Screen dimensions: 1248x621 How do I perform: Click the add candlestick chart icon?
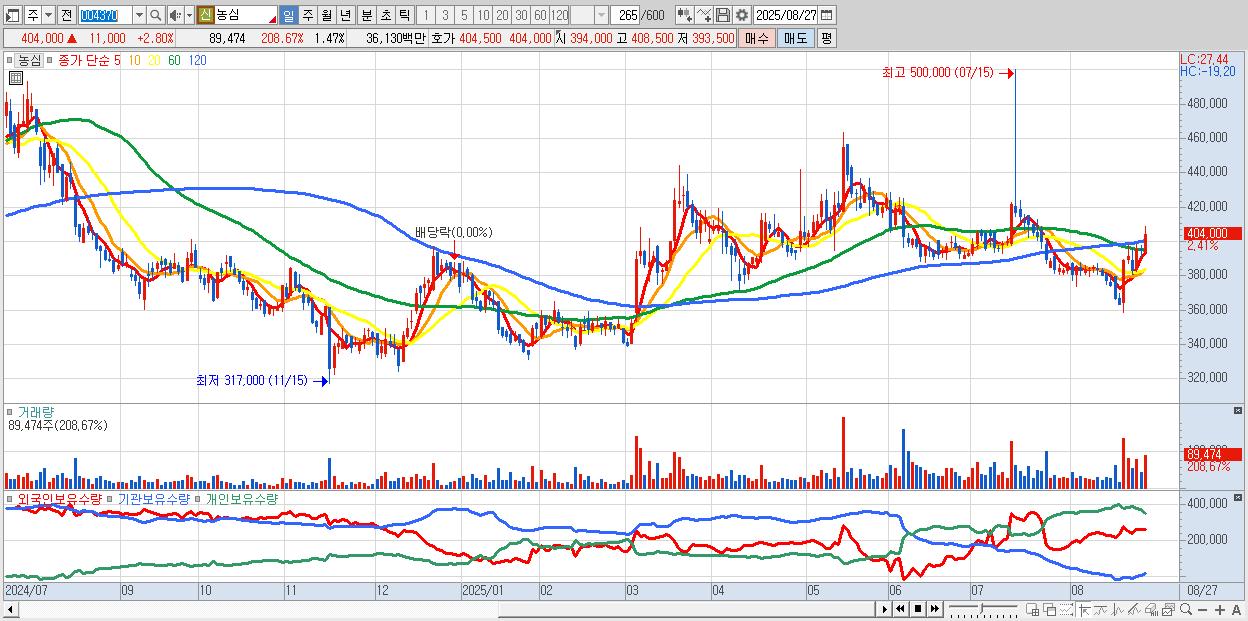click(x=684, y=15)
